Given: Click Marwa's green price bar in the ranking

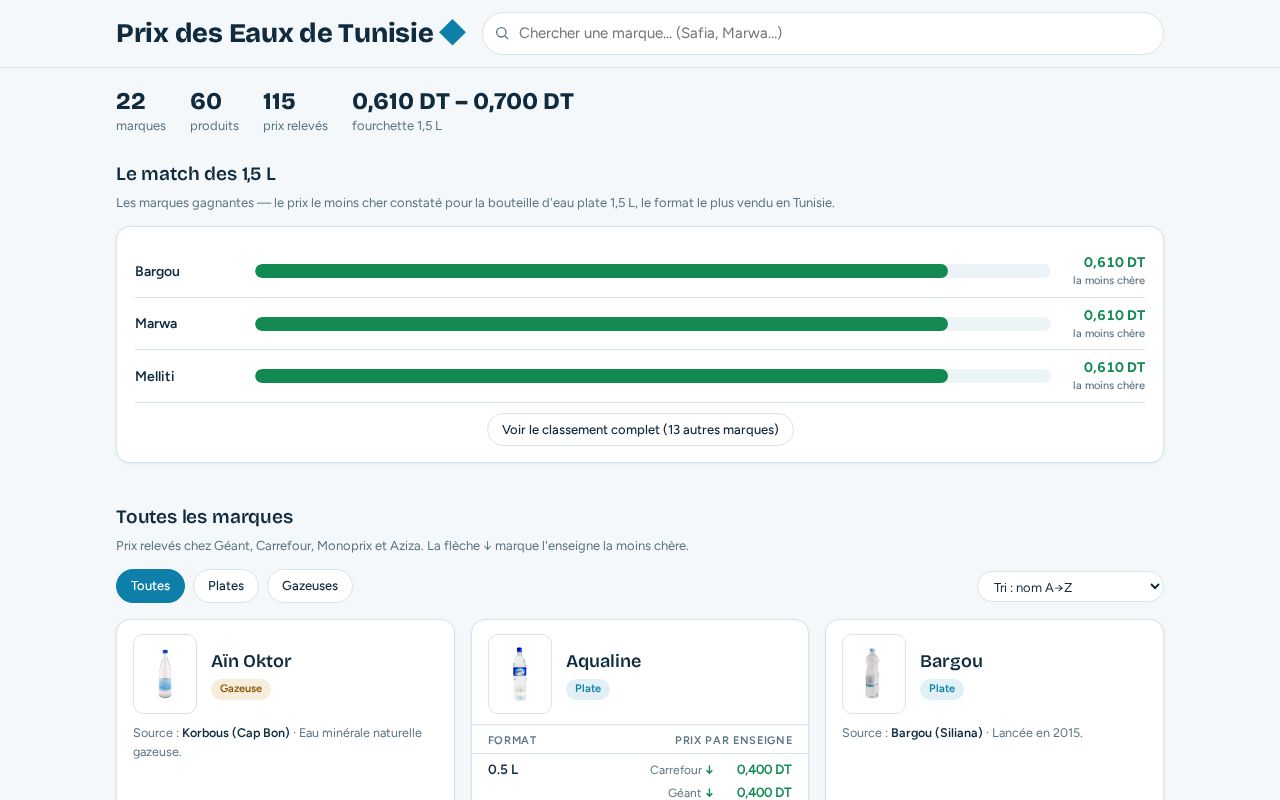Looking at the screenshot, I should point(601,324).
